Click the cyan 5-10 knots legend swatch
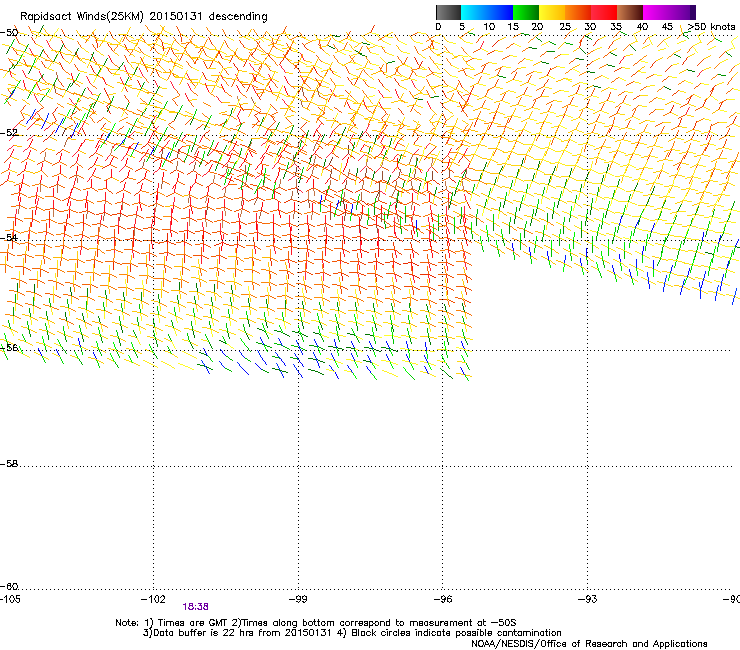 (474, 12)
